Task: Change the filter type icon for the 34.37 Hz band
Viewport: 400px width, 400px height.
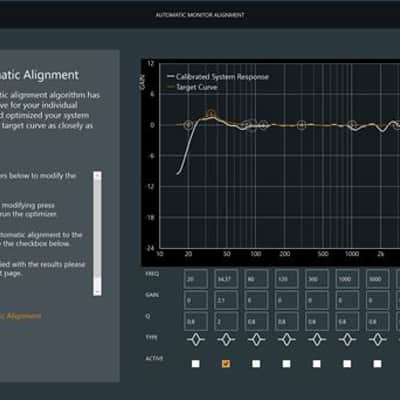Action: coord(226,340)
